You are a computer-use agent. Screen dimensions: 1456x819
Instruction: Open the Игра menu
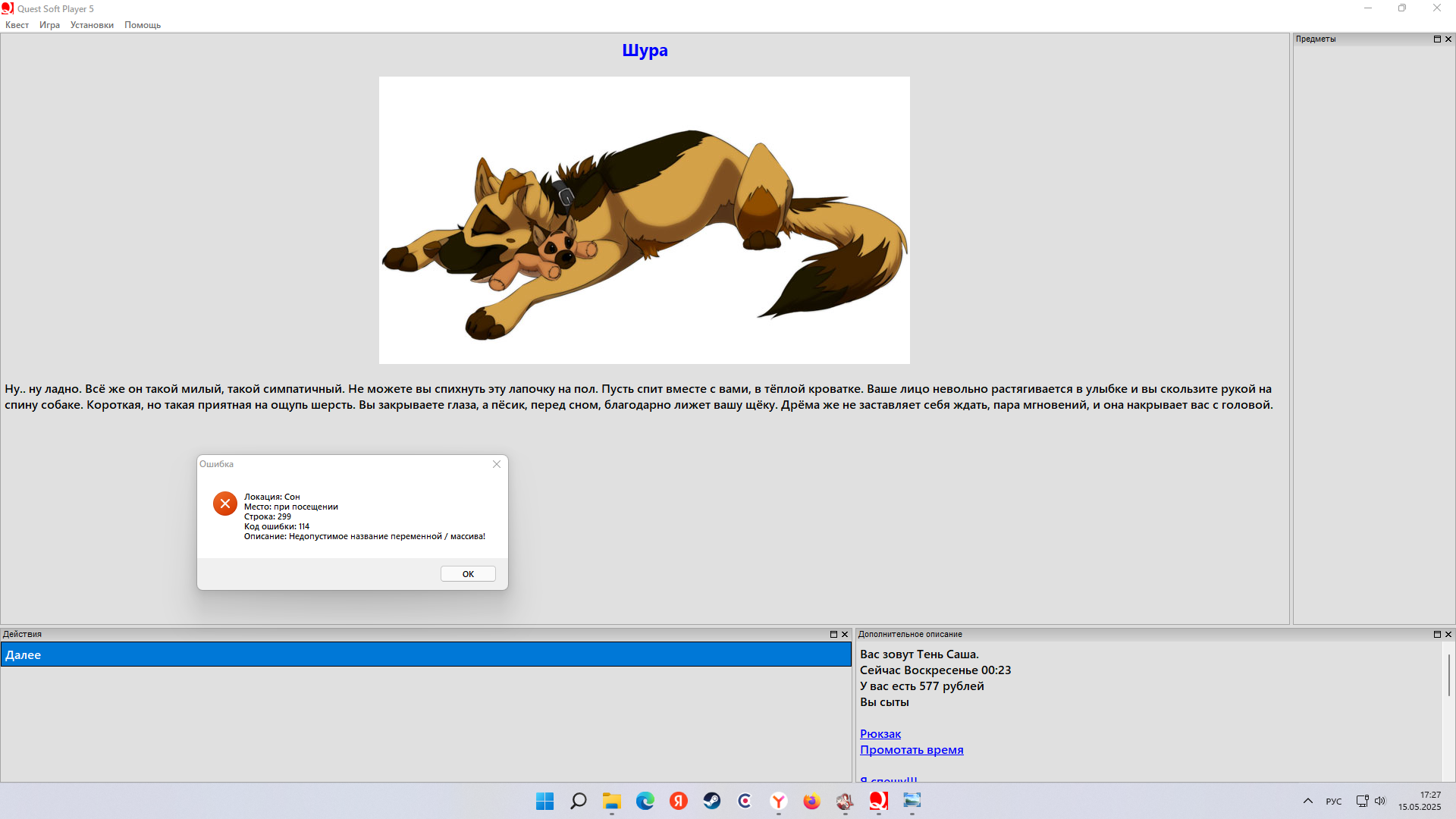click(49, 25)
